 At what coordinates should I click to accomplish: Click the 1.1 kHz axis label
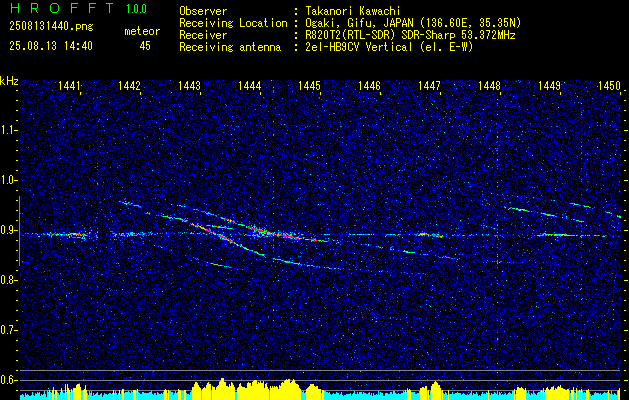pyautogui.click(x=8, y=130)
